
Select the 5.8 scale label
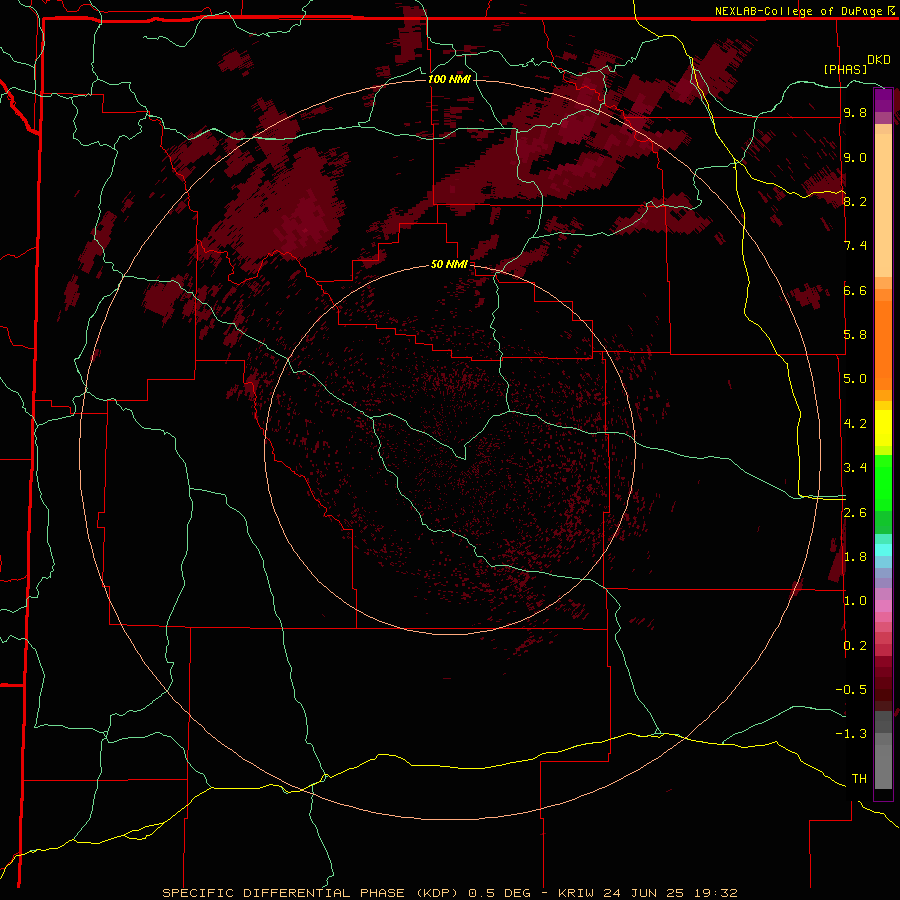855,334
